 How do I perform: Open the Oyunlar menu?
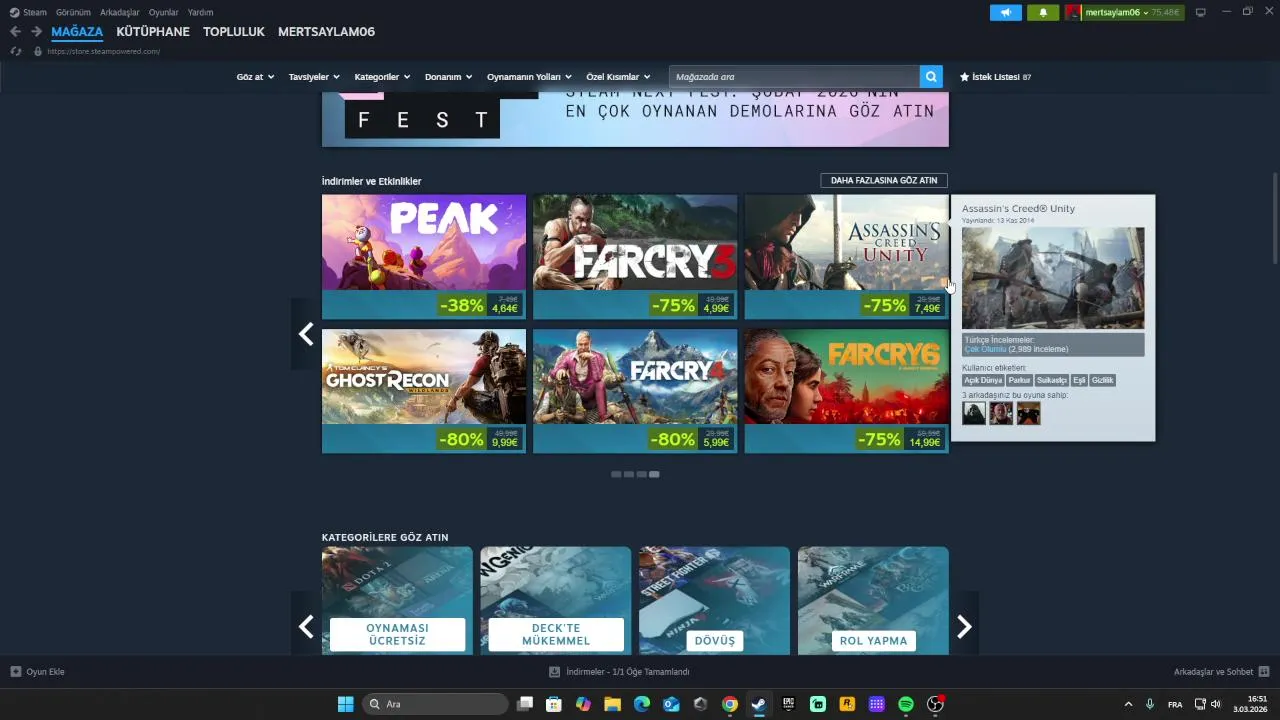point(164,12)
